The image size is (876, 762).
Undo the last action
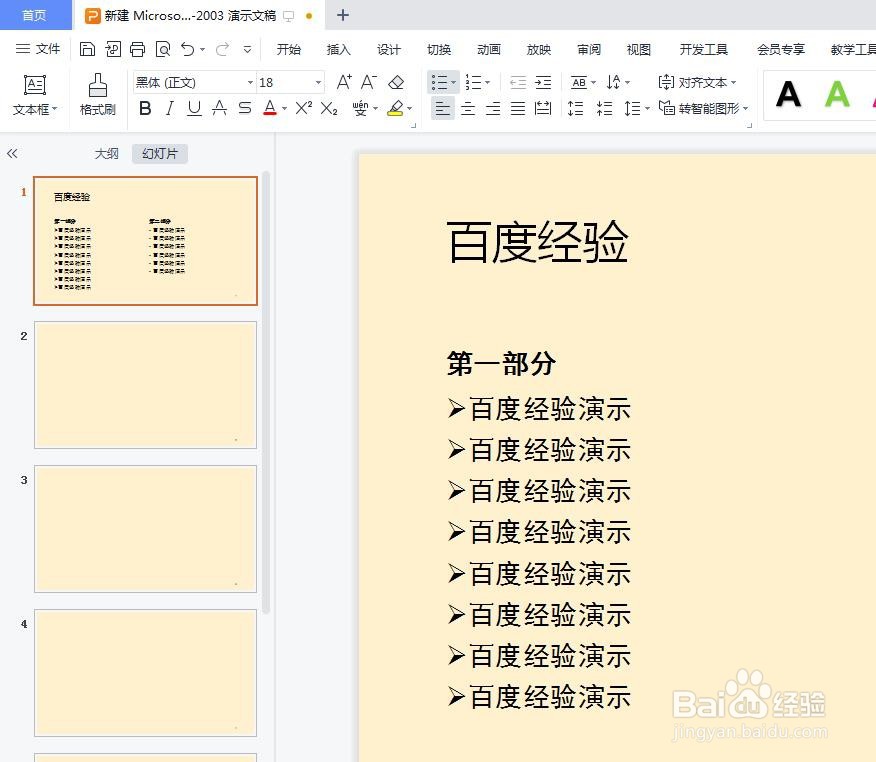coord(188,49)
